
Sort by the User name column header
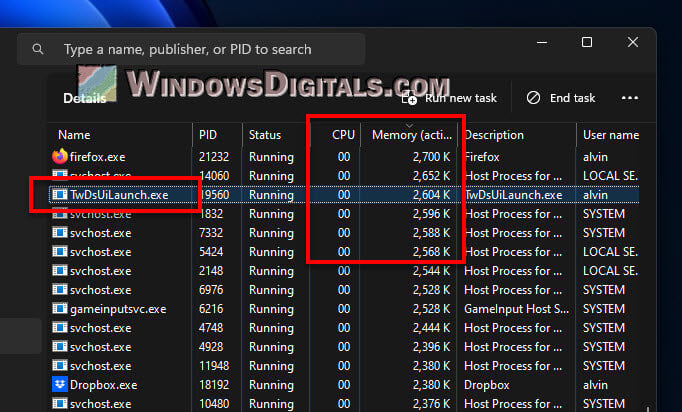click(611, 135)
